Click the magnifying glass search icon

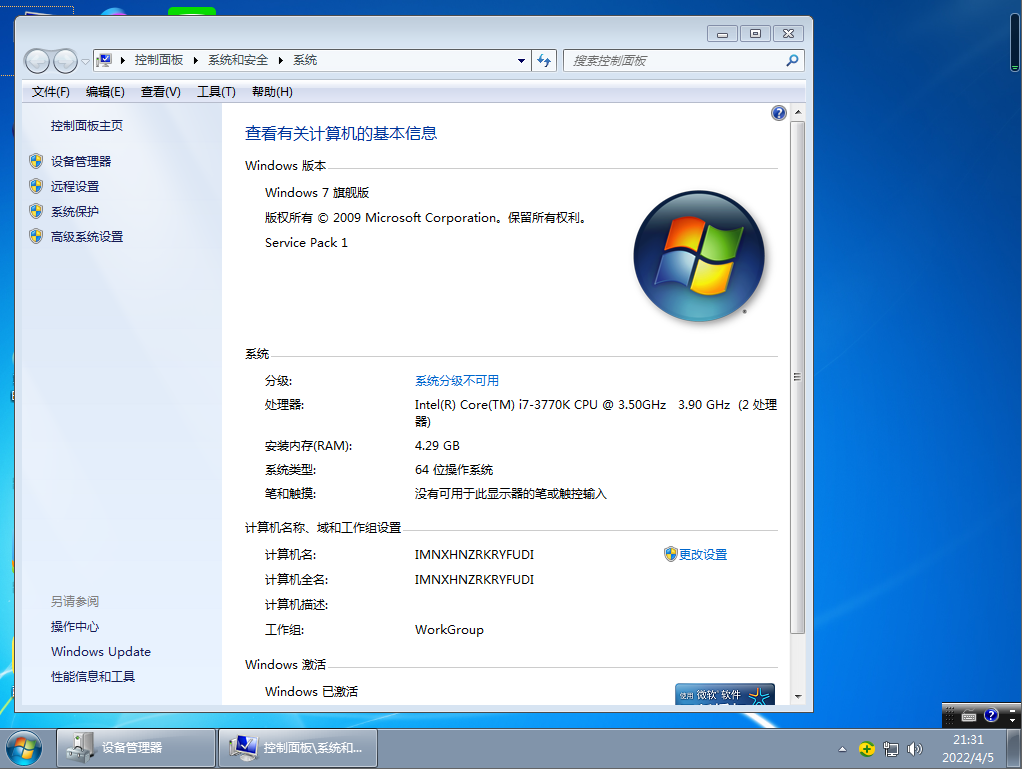click(792, 61)
